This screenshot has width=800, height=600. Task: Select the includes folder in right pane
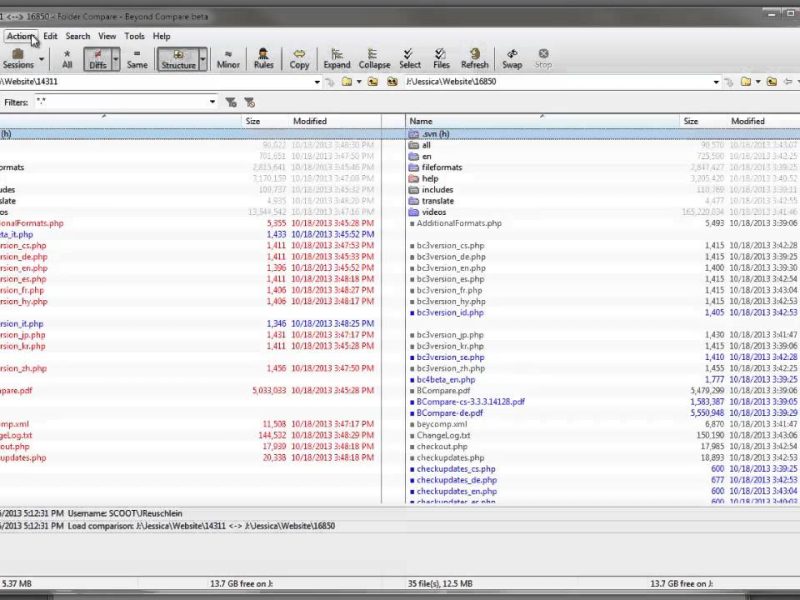tap(437, 190)
